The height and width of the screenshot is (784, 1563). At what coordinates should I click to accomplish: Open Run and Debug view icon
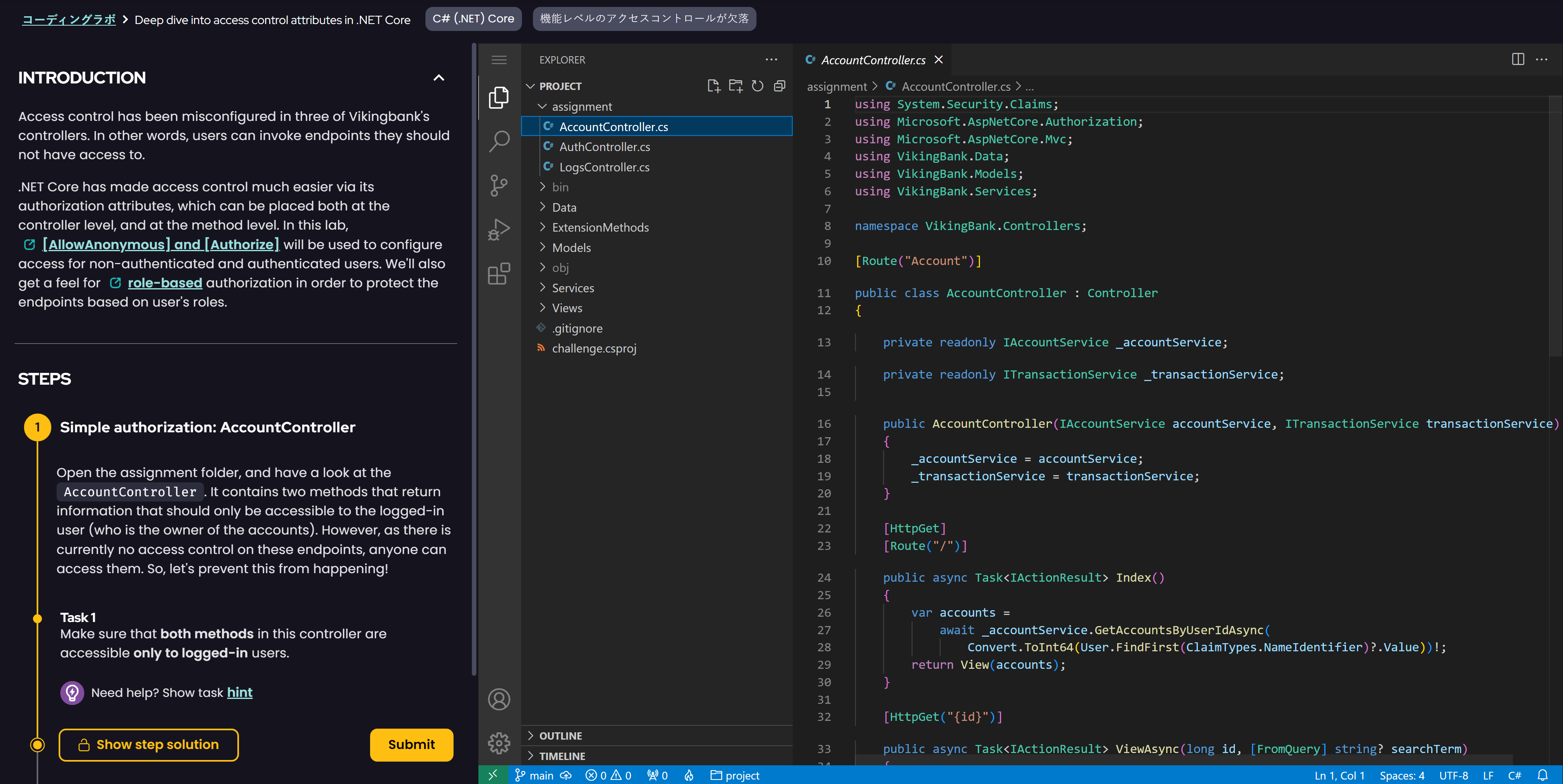click(x=499, y=229)
